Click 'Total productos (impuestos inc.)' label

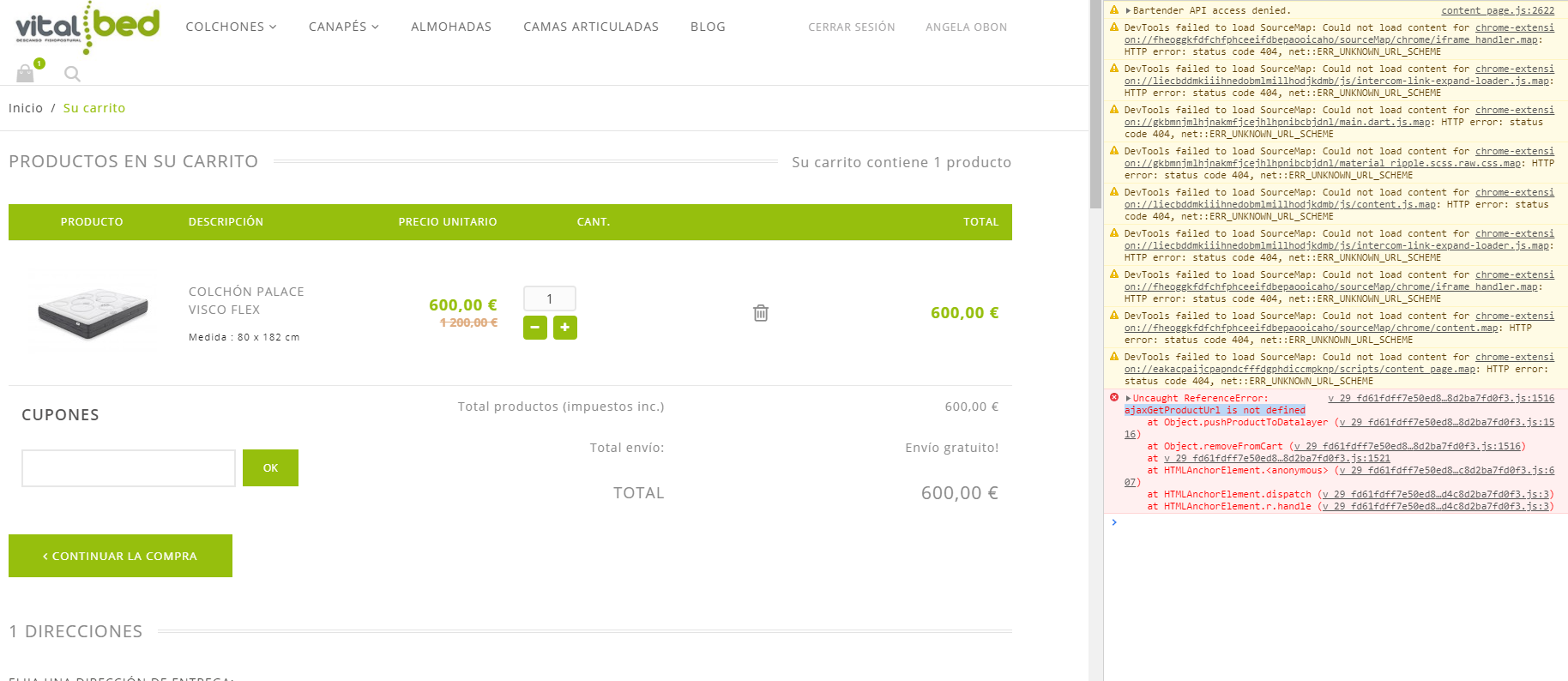(561, 407)
